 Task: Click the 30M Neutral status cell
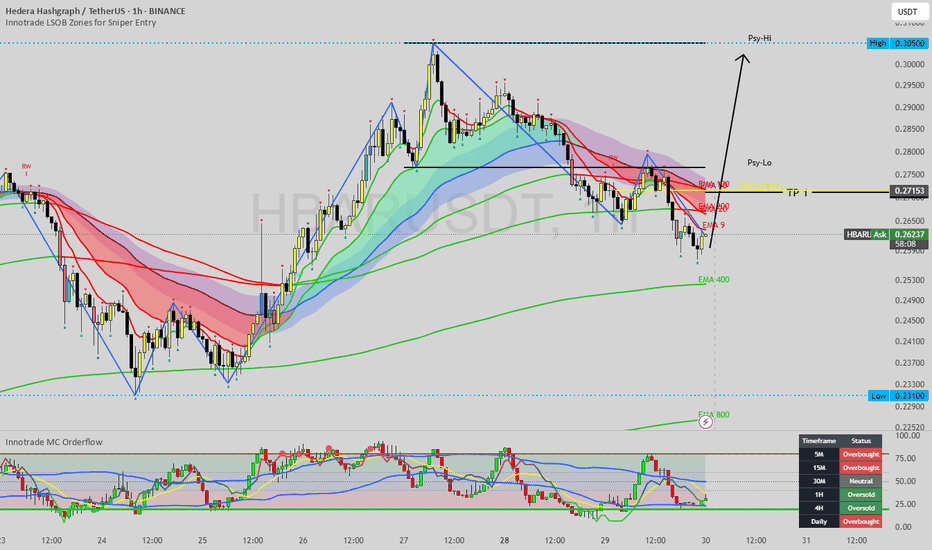861,481
